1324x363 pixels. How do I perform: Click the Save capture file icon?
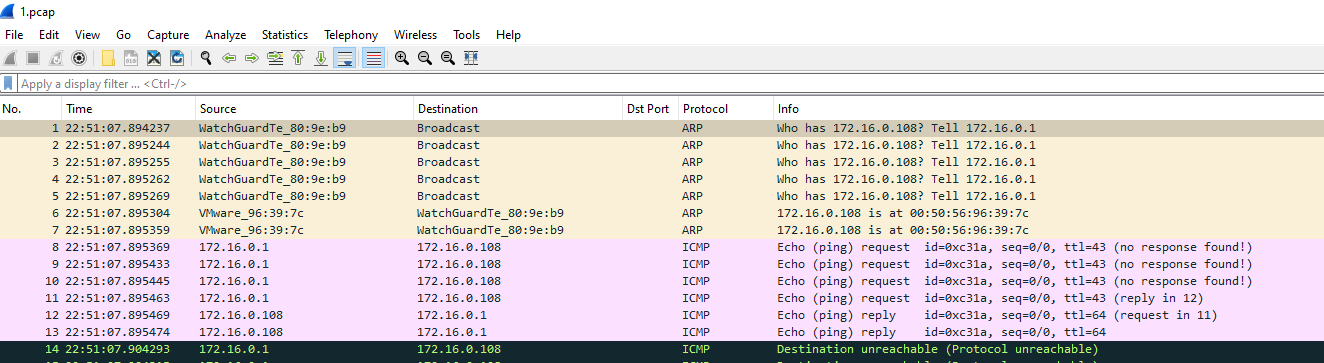(x=131, y=58)
